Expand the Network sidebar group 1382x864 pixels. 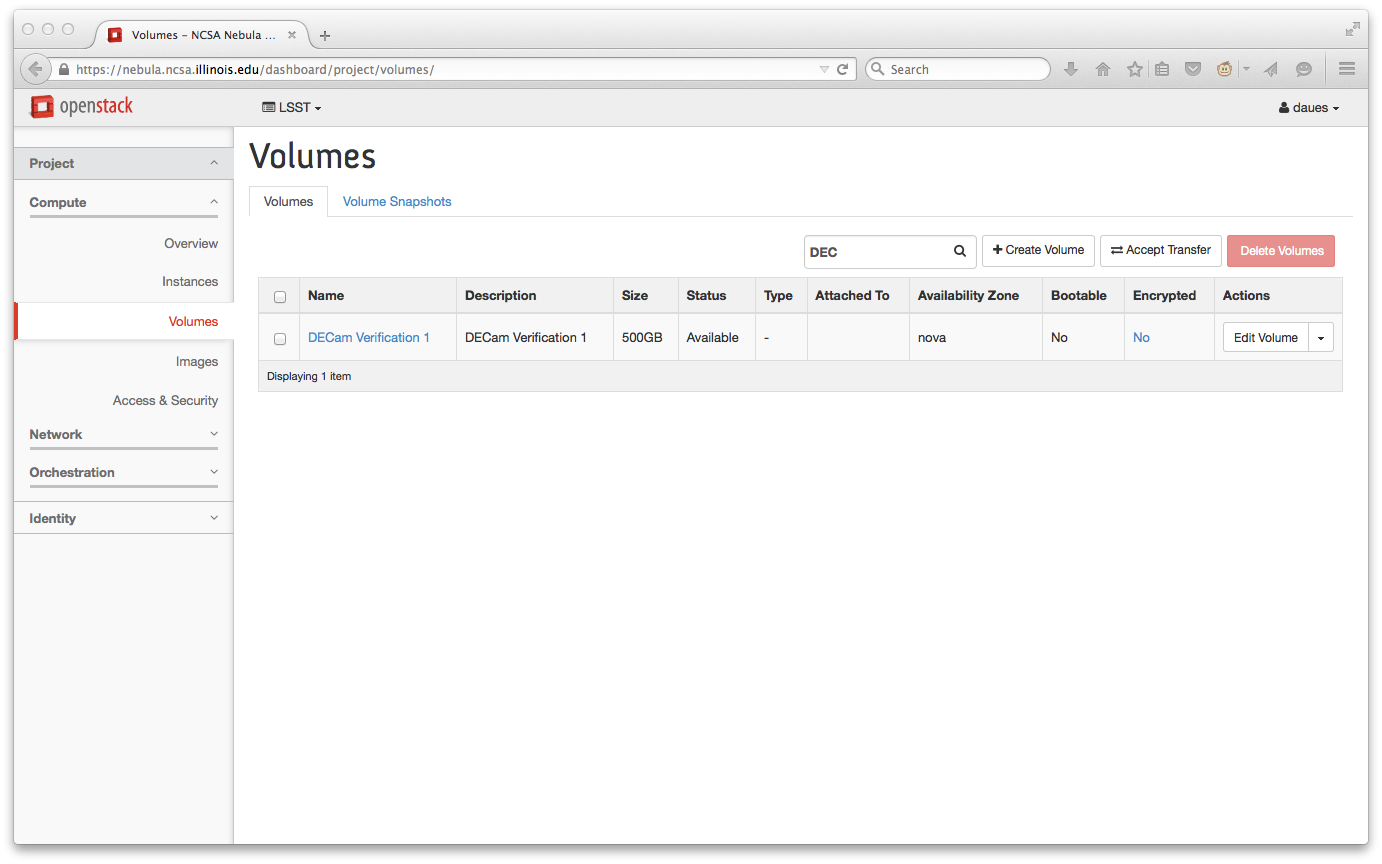[123, 434]
